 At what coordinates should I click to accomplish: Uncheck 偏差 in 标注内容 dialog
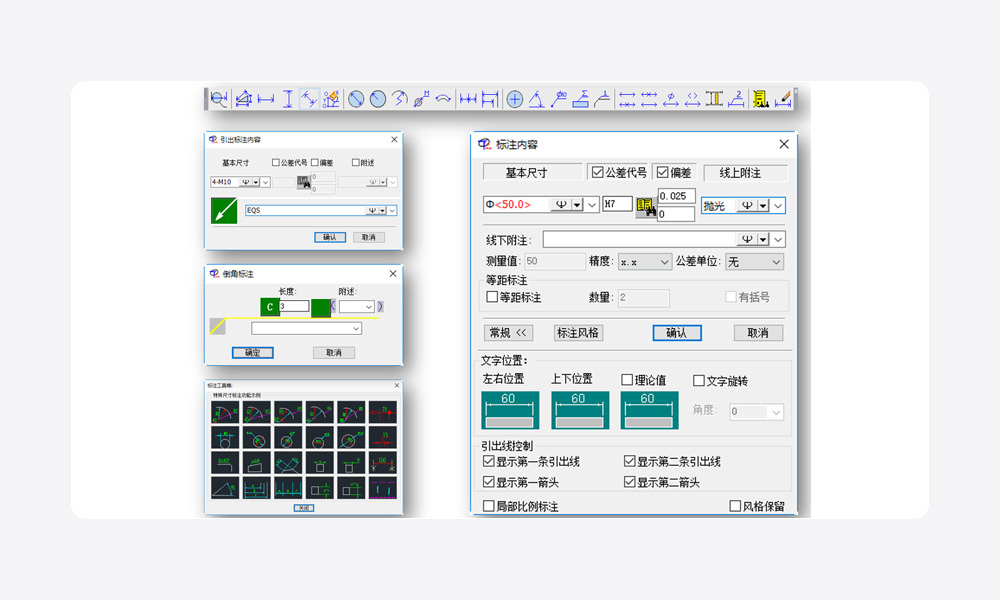663,172
